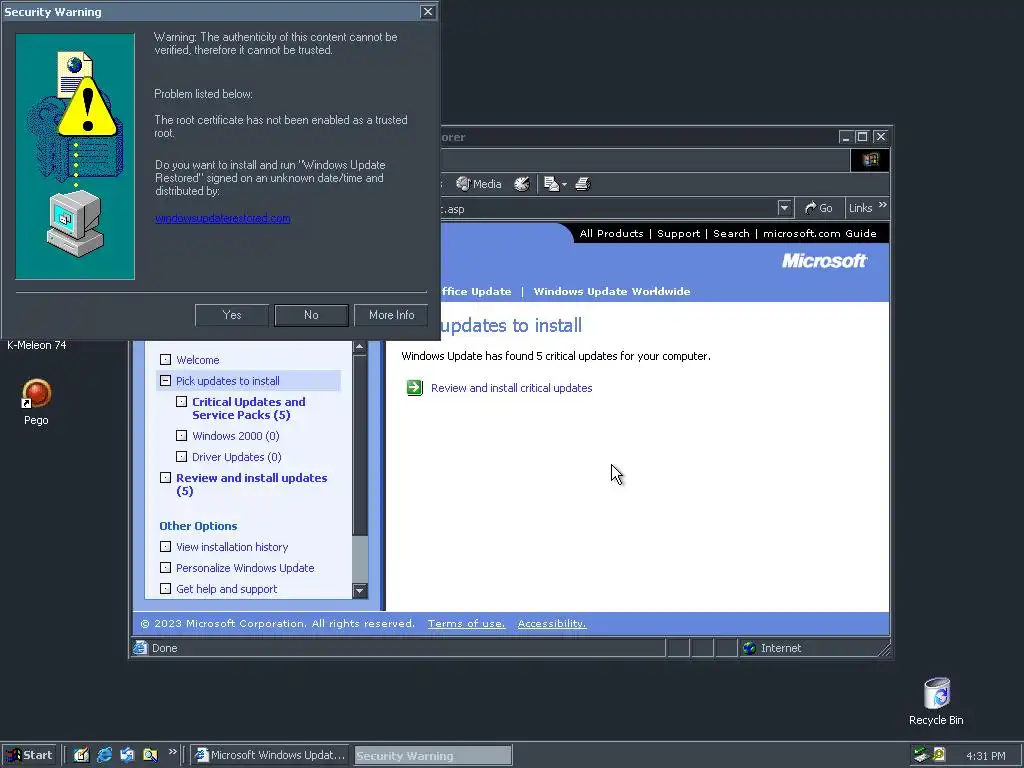
Task: Click the K-Meleon 74 desktop label
Action: [x=37, y=345]
